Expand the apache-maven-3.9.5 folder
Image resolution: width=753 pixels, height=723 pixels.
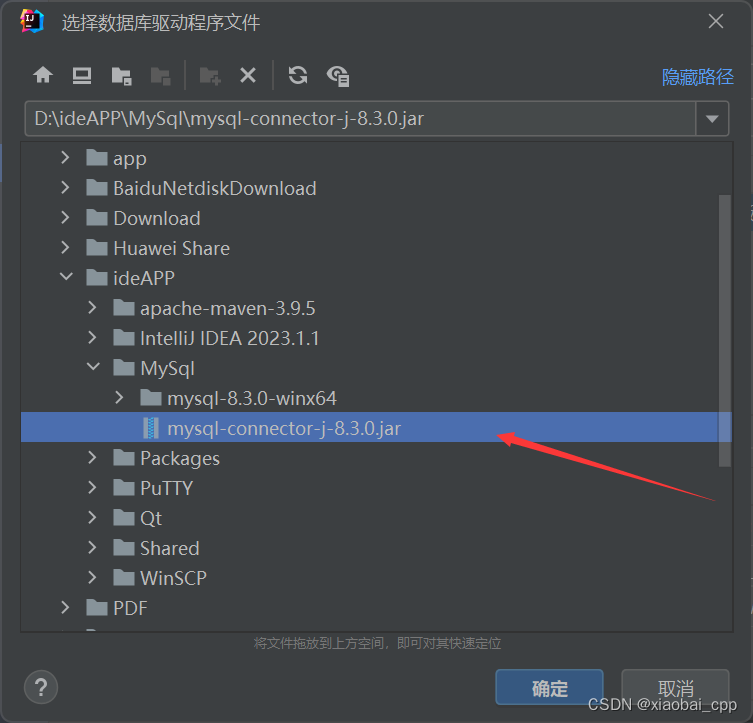[x=92, y=308]
